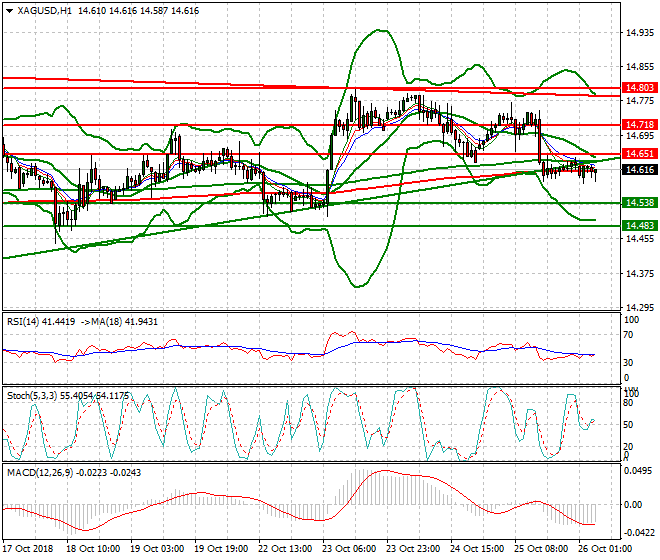Click the 14.375 price scale value
Screen dimensions: 660x560
click(x=640, y=274)
